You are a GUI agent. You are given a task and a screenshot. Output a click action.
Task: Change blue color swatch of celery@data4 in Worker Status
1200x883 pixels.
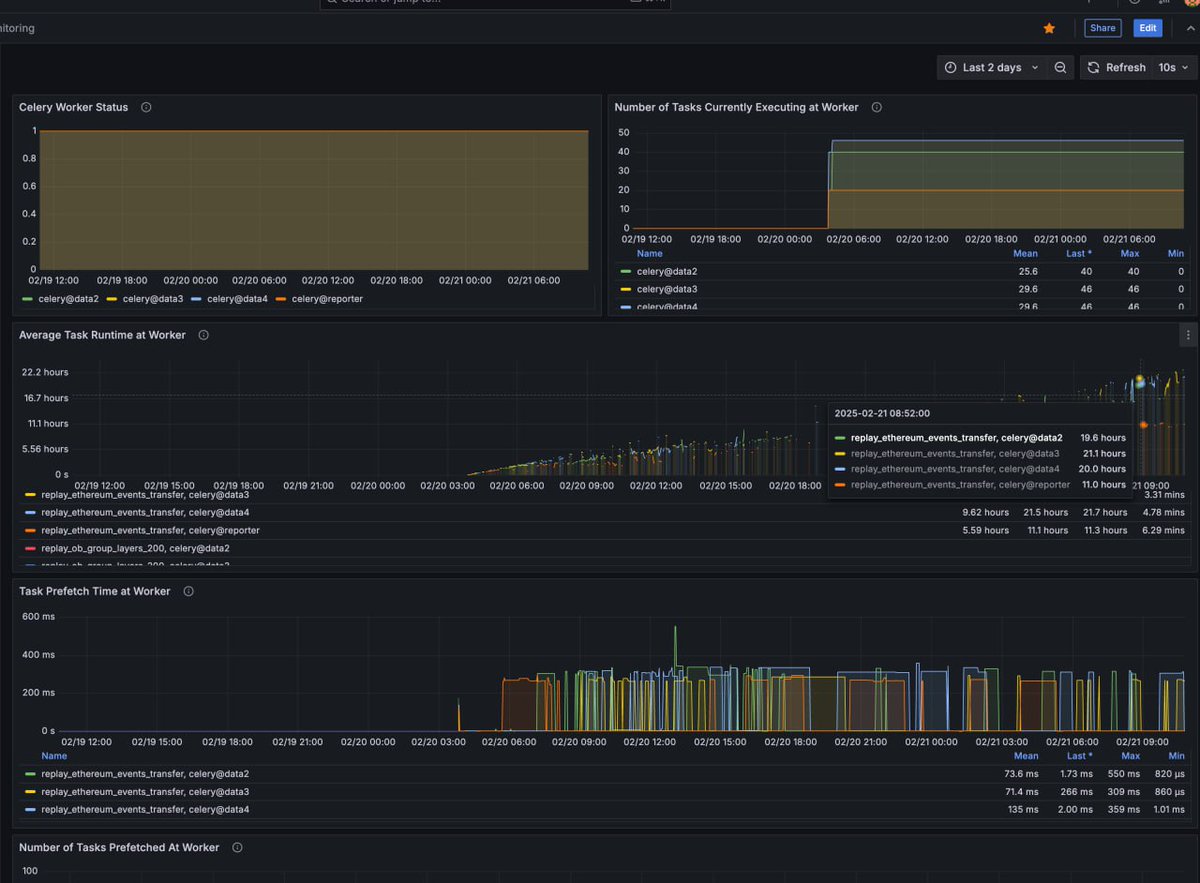[196, 299]
